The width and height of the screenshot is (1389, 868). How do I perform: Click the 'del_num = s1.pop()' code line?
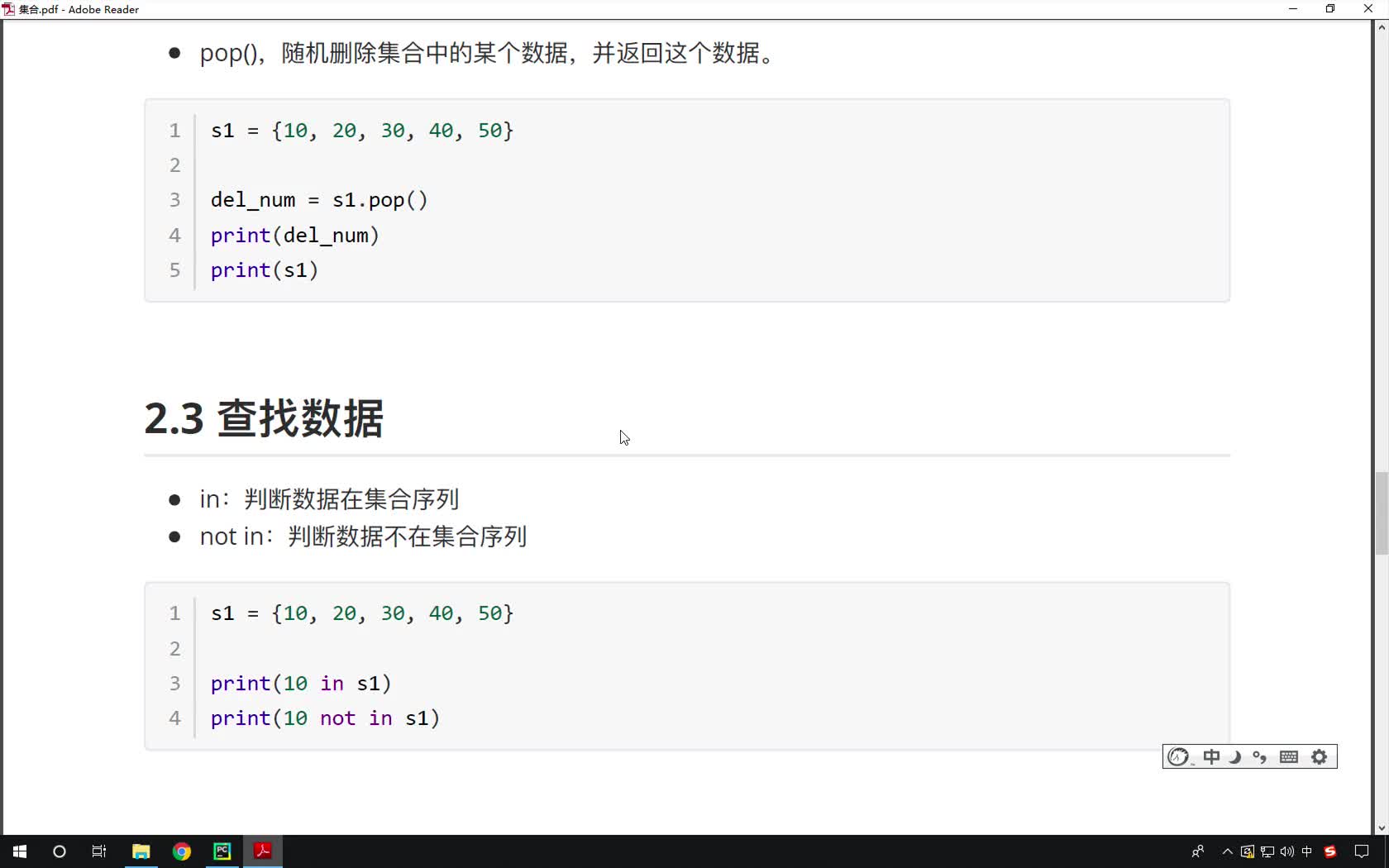pyautogui.click(x=319, y=200)
